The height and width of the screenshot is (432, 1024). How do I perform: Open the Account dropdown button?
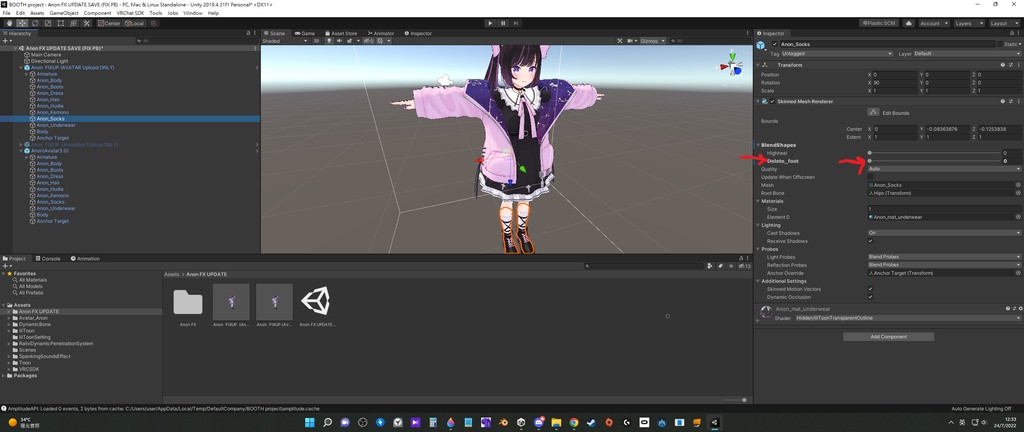click(x=933, y=23)
